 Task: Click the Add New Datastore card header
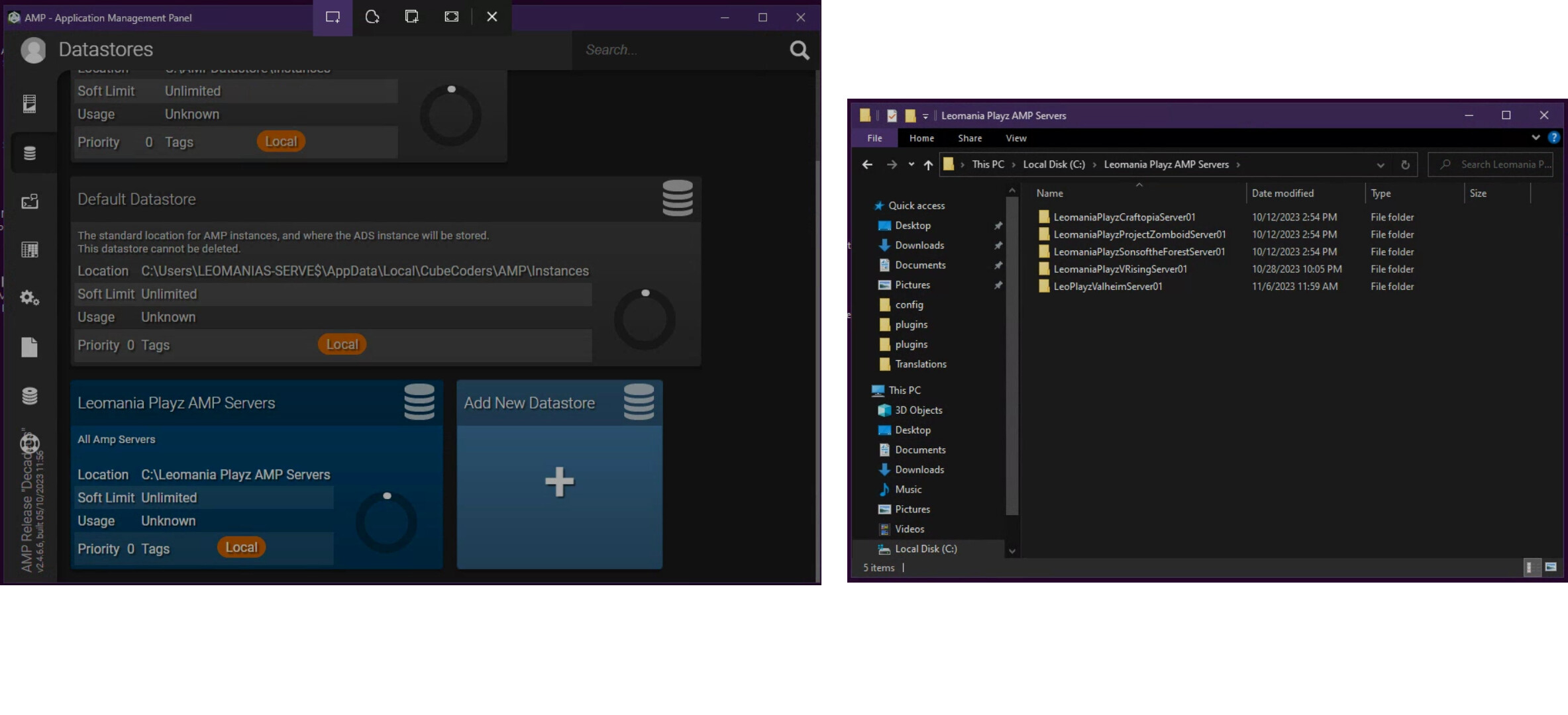560,403
